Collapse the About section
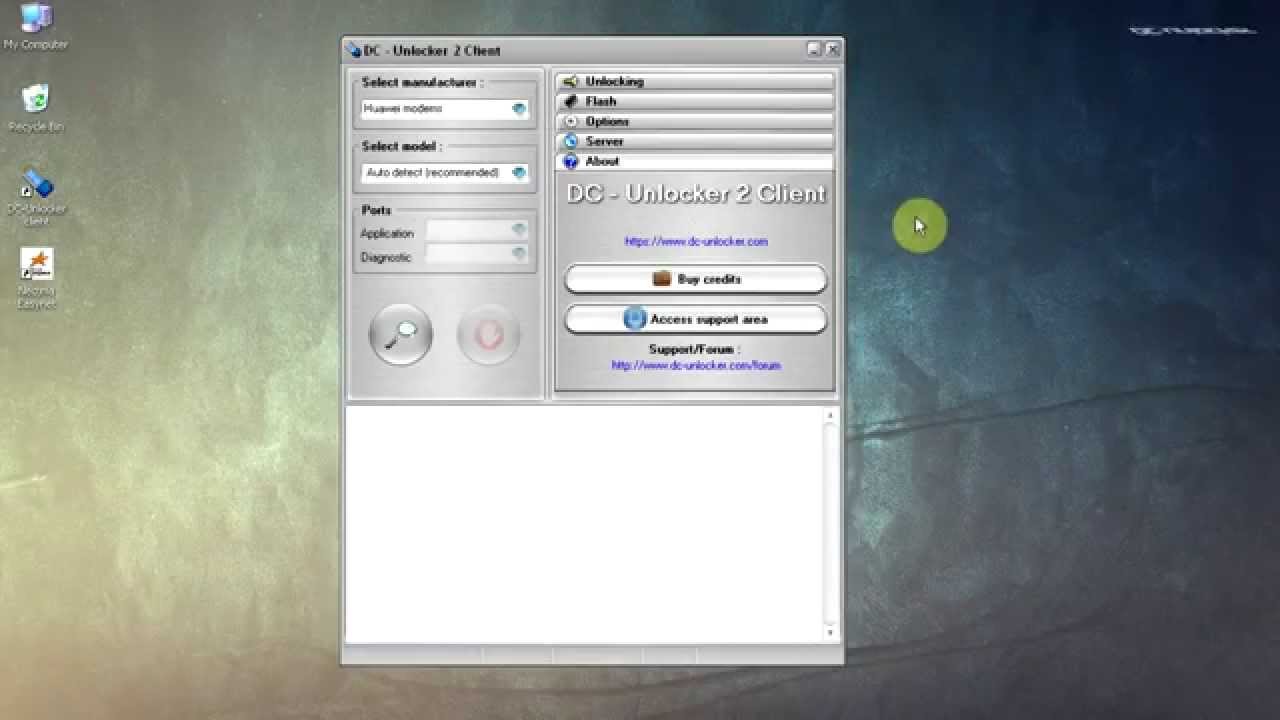This screenshot has height=720, width=1280. [x=695, y=161]
